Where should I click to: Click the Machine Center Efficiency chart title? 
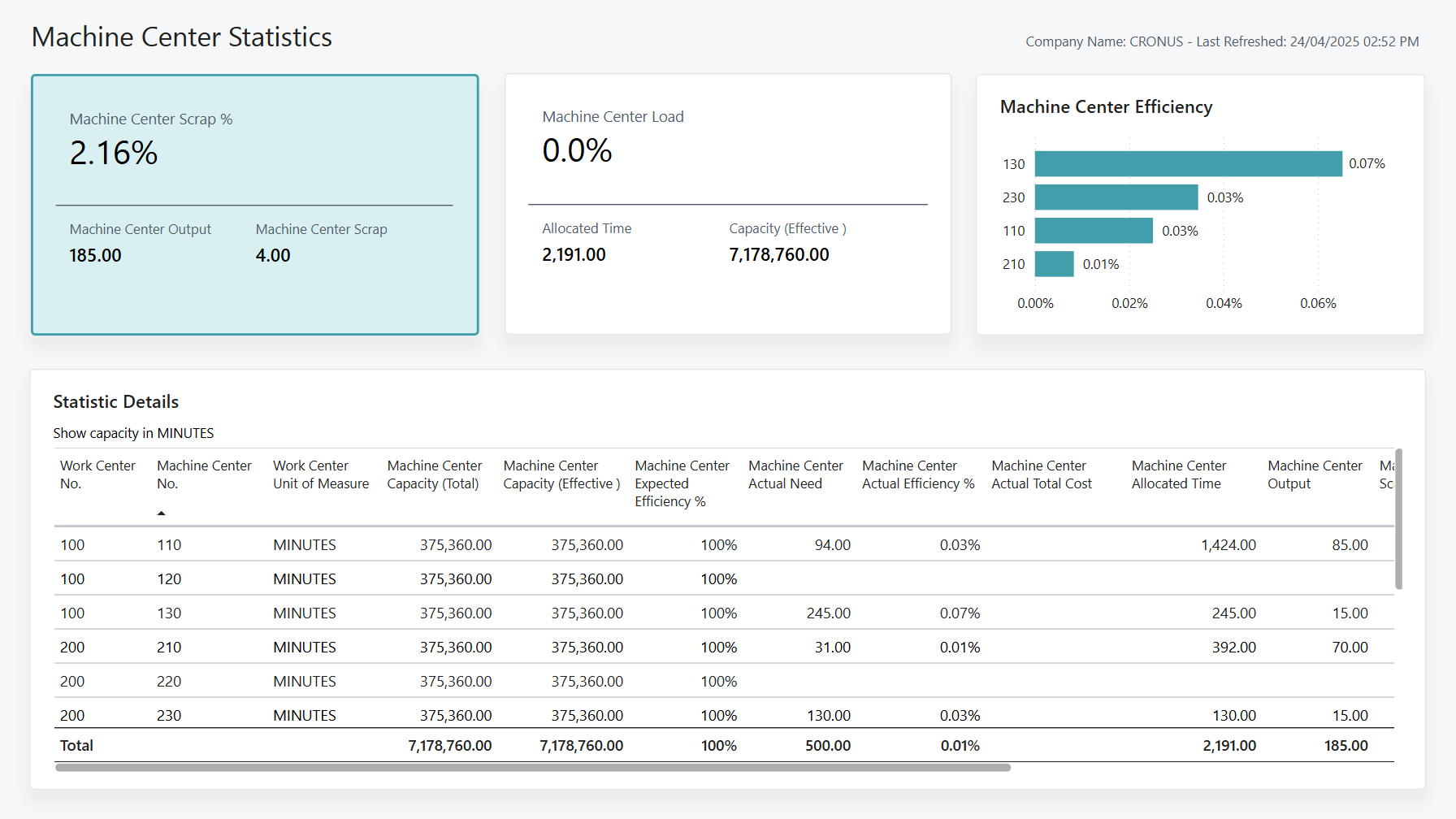click(x=1106, y=106)
